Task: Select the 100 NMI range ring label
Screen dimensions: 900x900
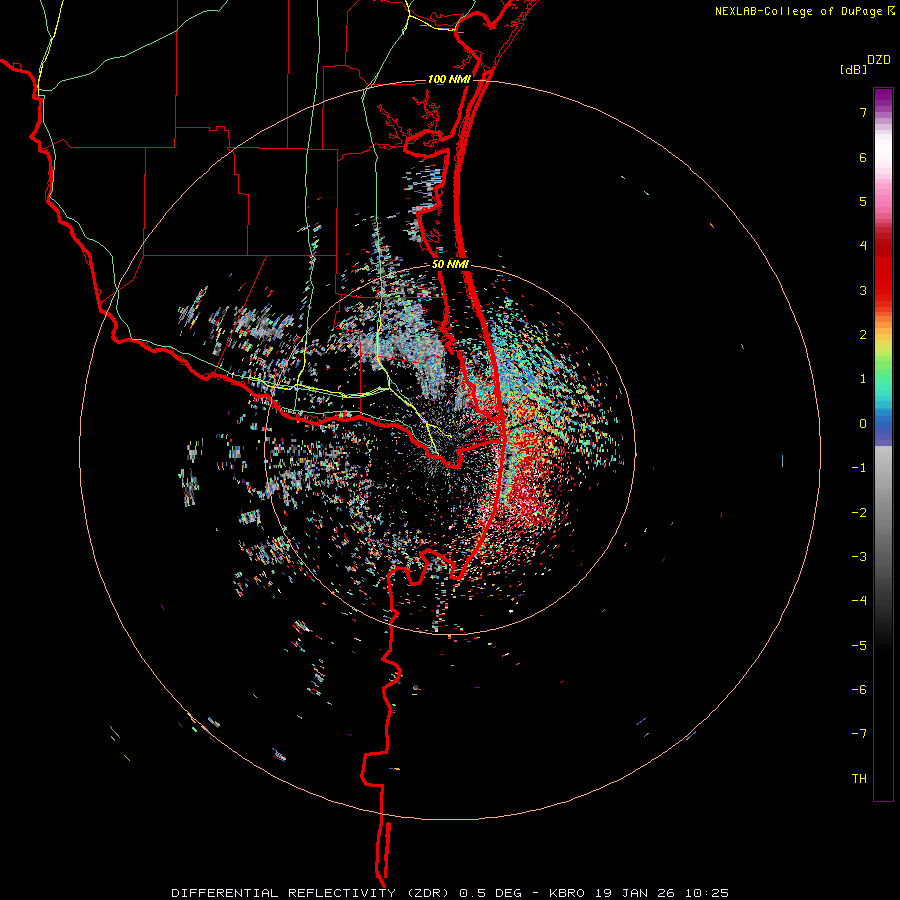Action: pos(449,79)
